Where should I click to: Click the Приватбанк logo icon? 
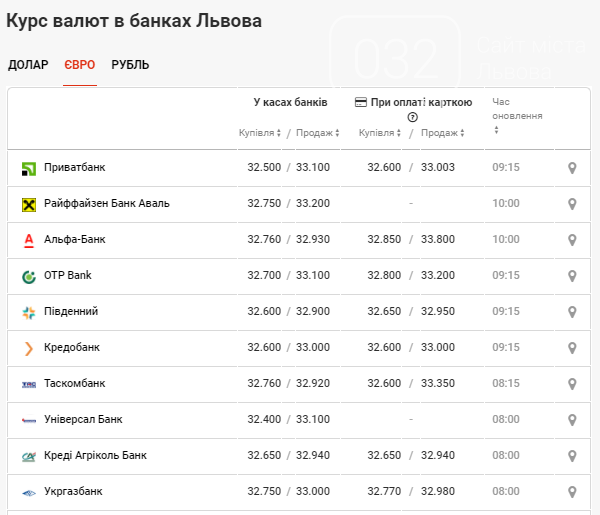29,168
